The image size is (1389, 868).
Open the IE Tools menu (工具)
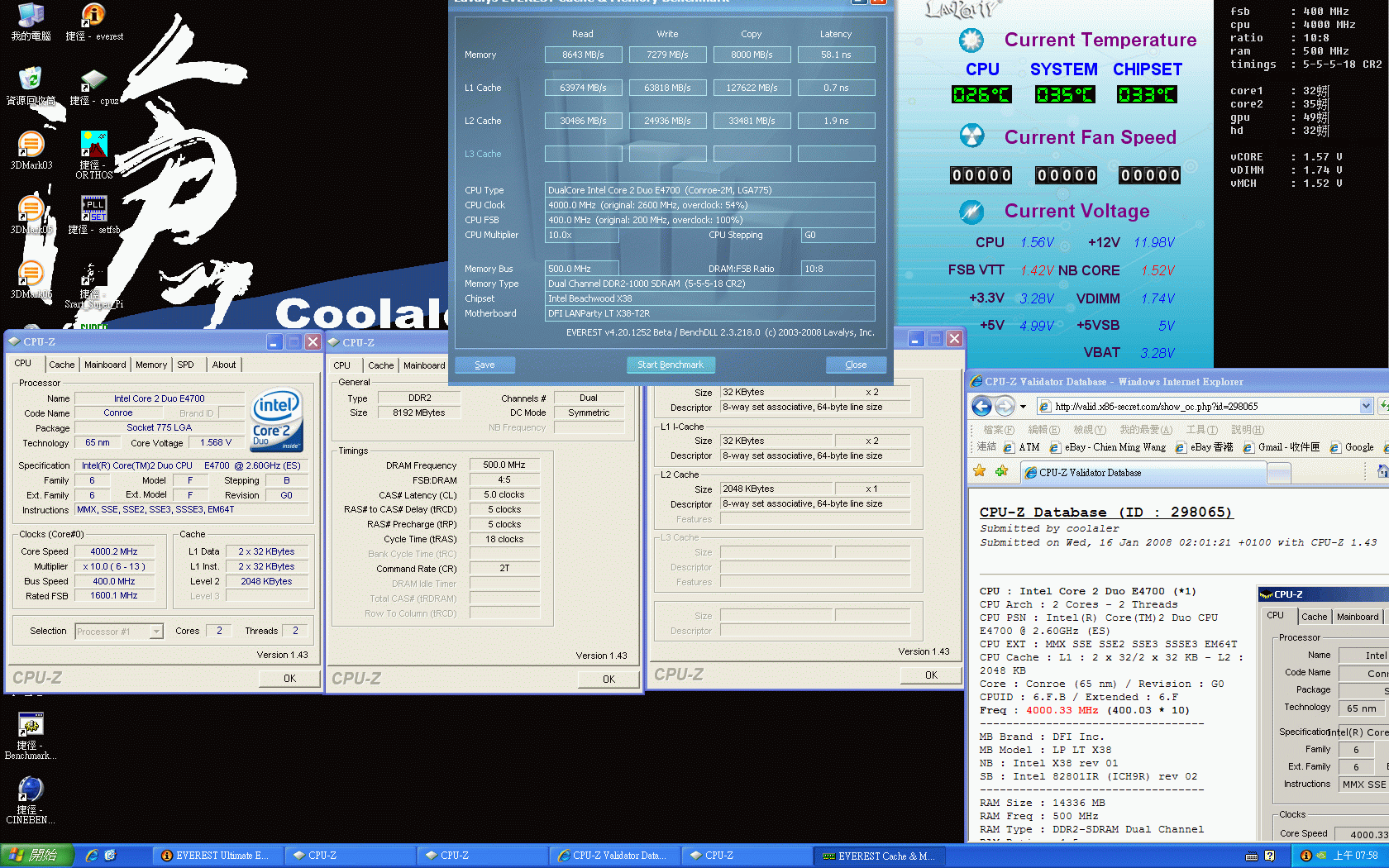pyautogui.click(x=1201, y=430)
